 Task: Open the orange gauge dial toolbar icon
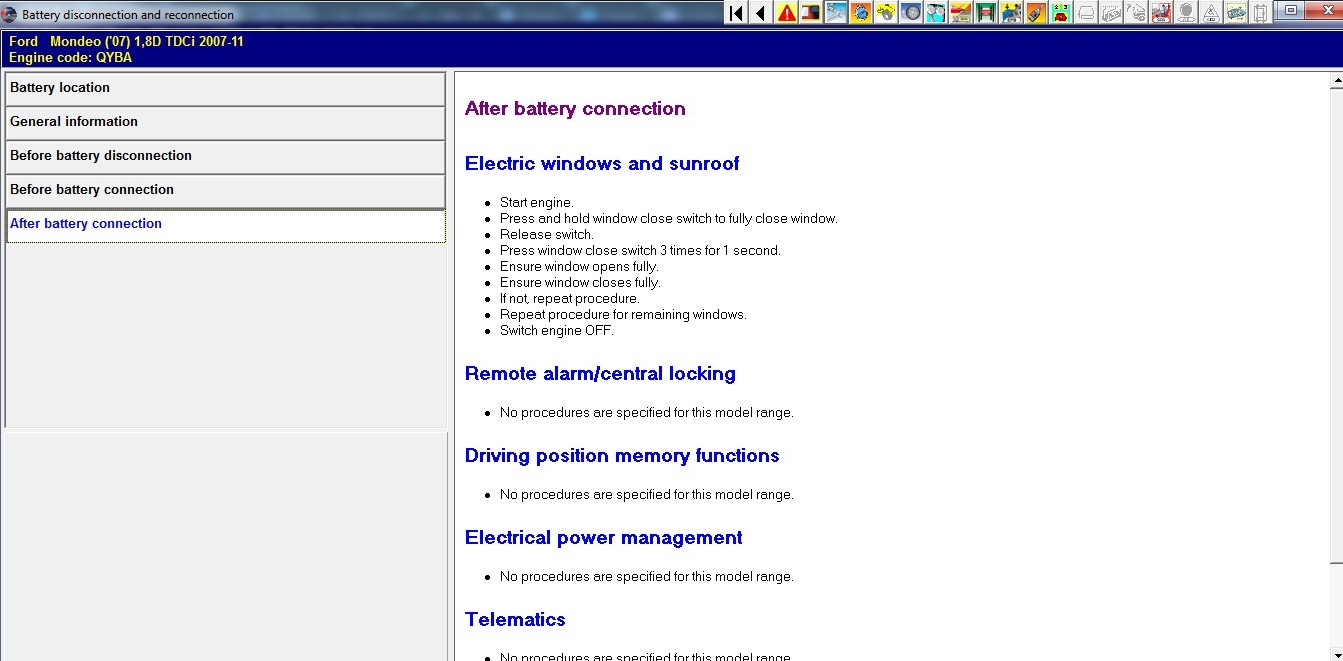point(861,13)
